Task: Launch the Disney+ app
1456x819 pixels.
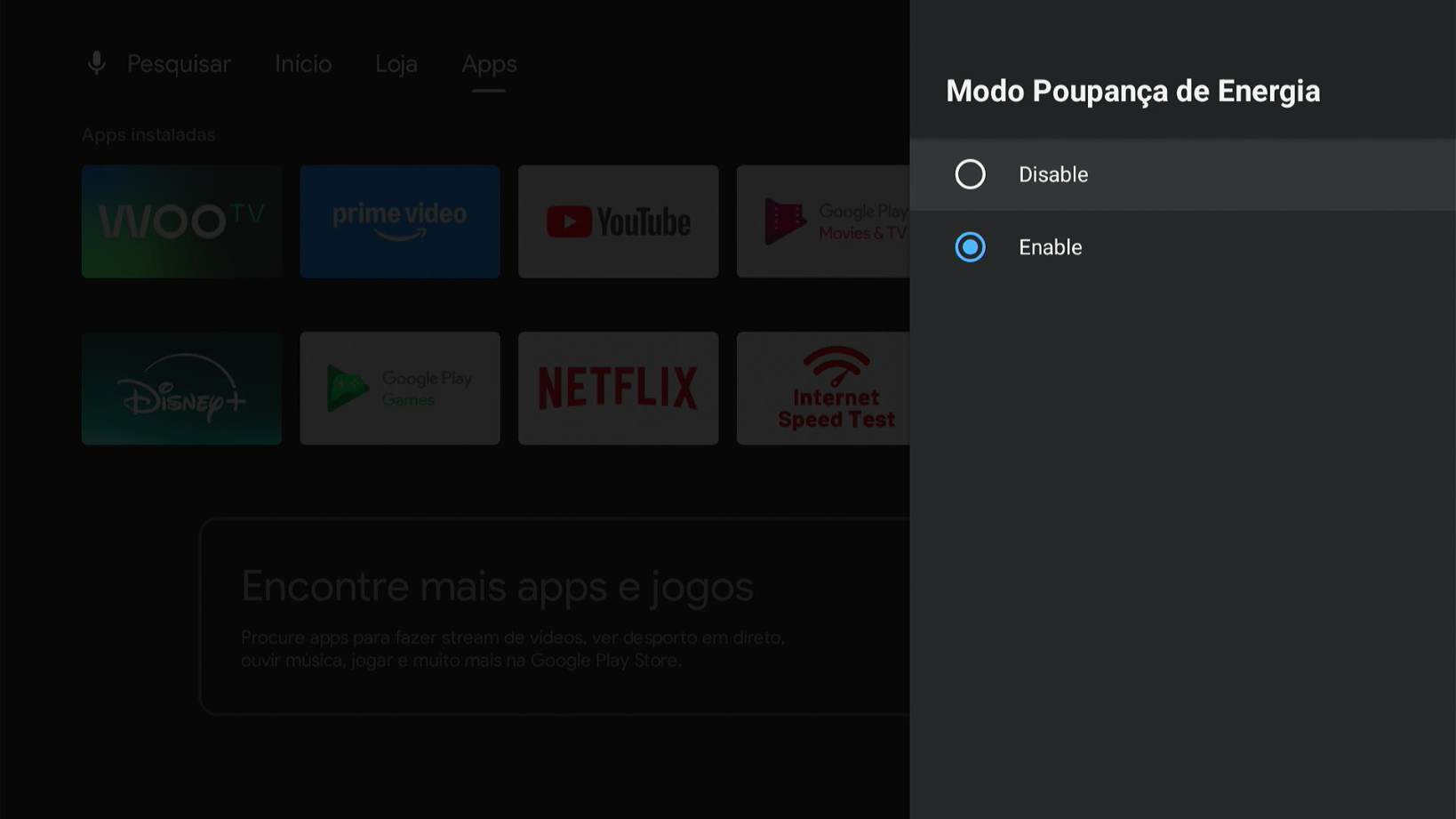Action: [x=181, y=389]
